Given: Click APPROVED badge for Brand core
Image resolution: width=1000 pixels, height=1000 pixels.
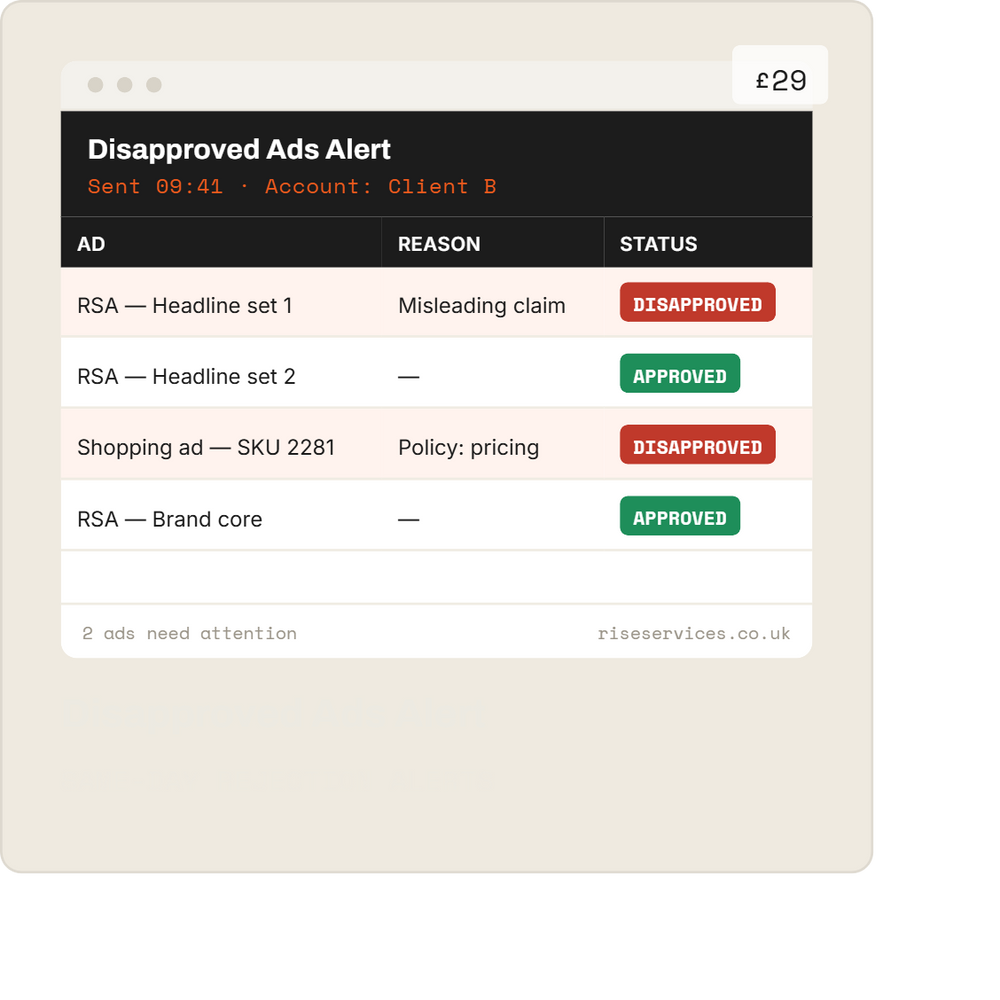Looking at the screenshot, I should tap(680, 516).
